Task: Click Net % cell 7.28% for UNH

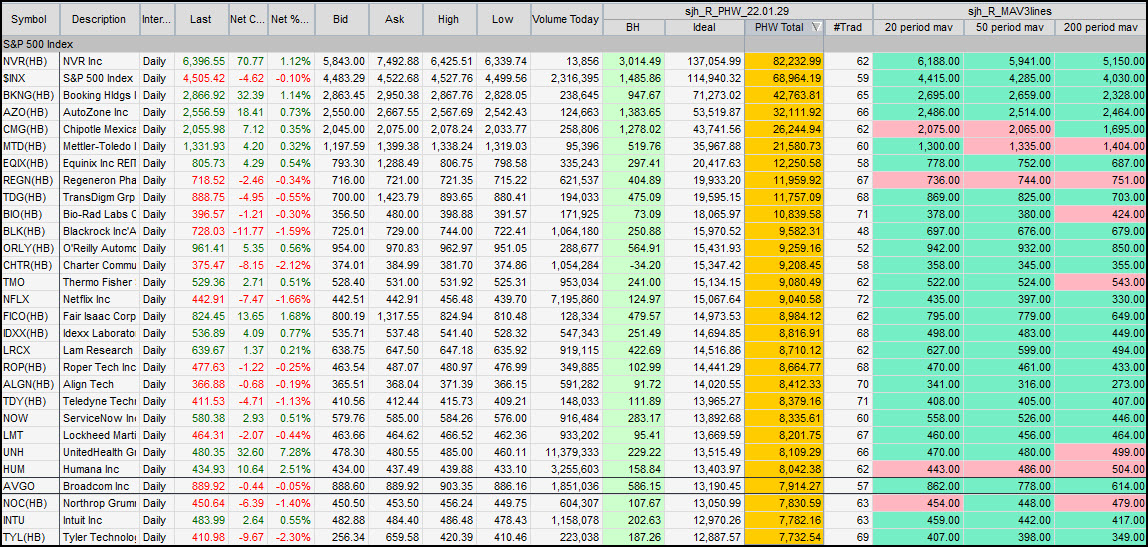Action: pyautogui.click(x=291, y=451)
